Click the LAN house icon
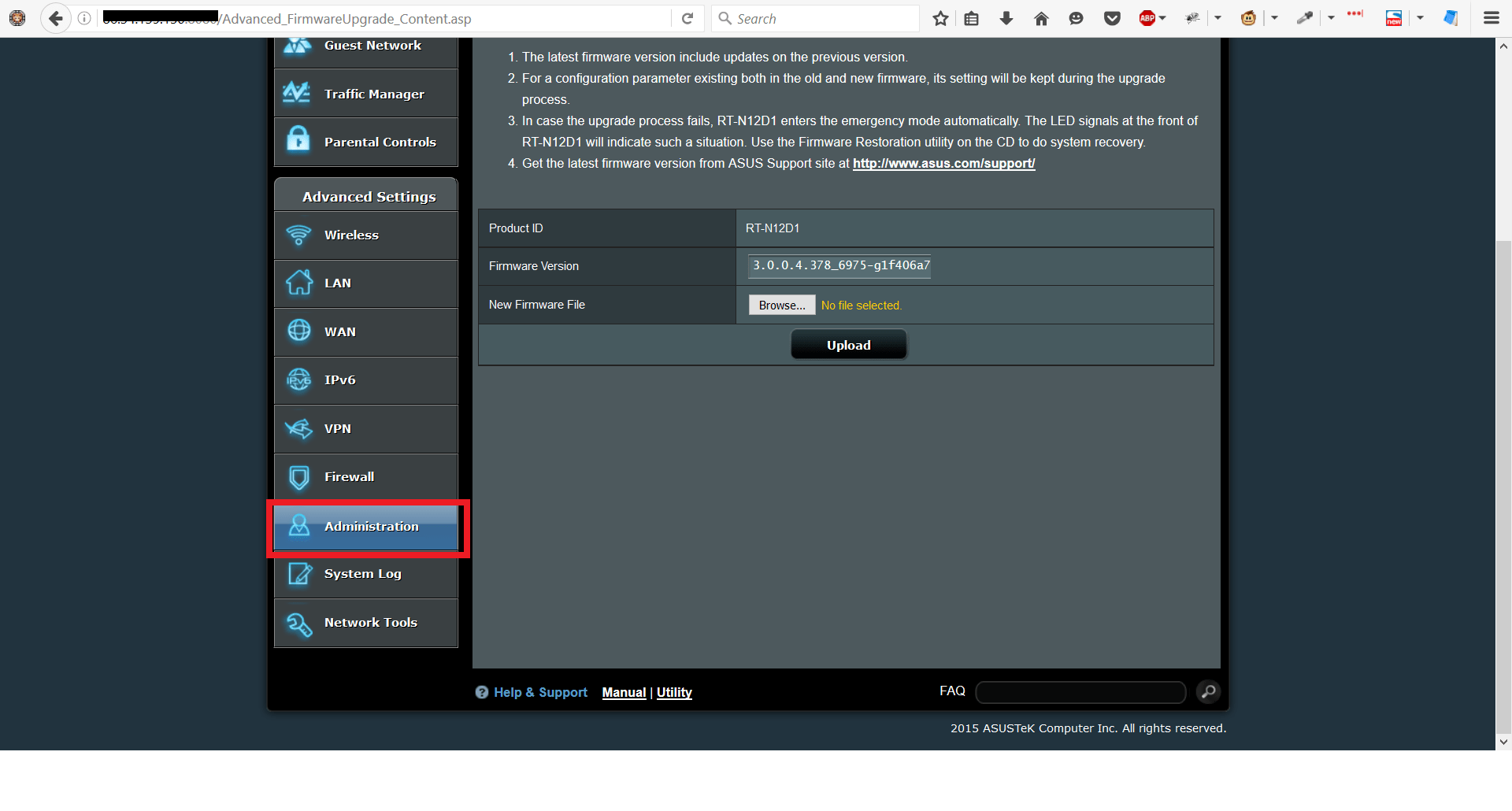Screen dimensions: 1512x811 (x=299, y=282)
